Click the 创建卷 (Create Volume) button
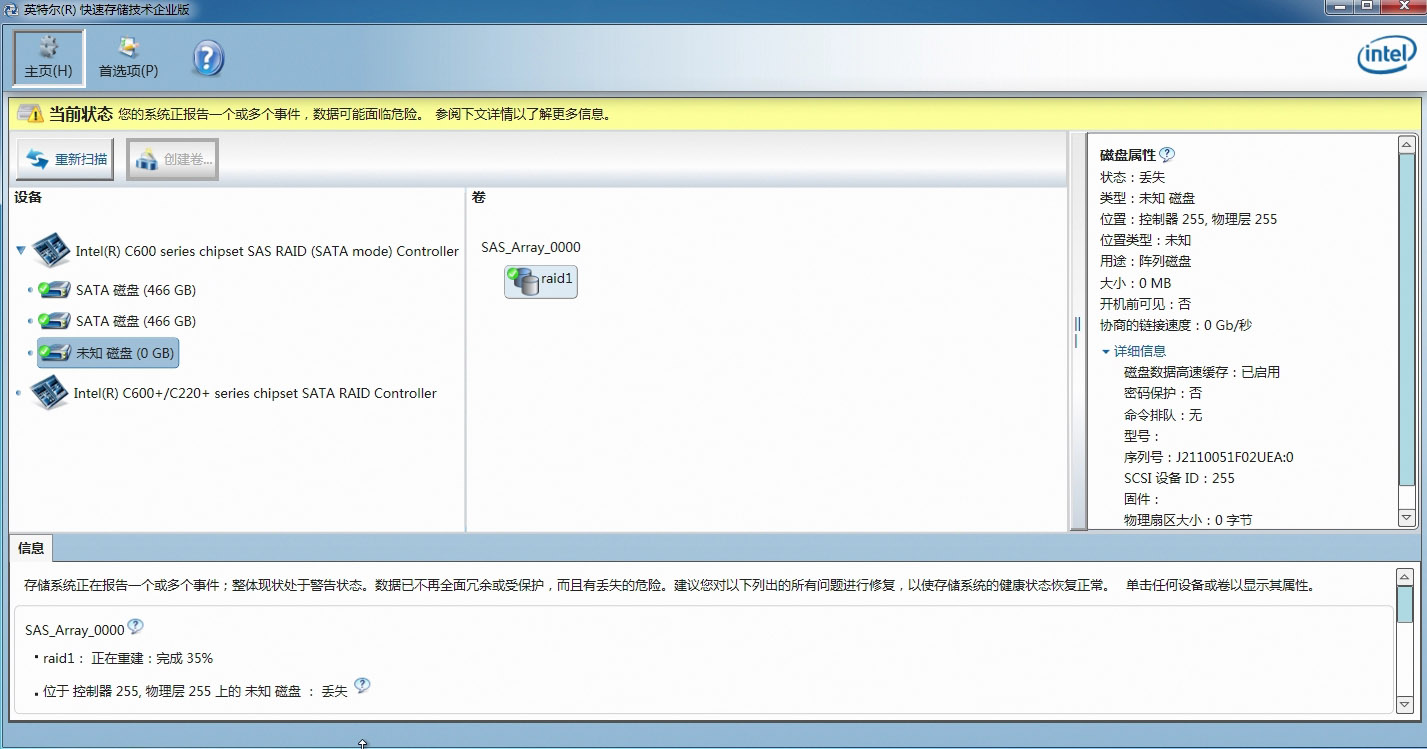Viewport: 1427px width, 749px height. tap(171, 158)
